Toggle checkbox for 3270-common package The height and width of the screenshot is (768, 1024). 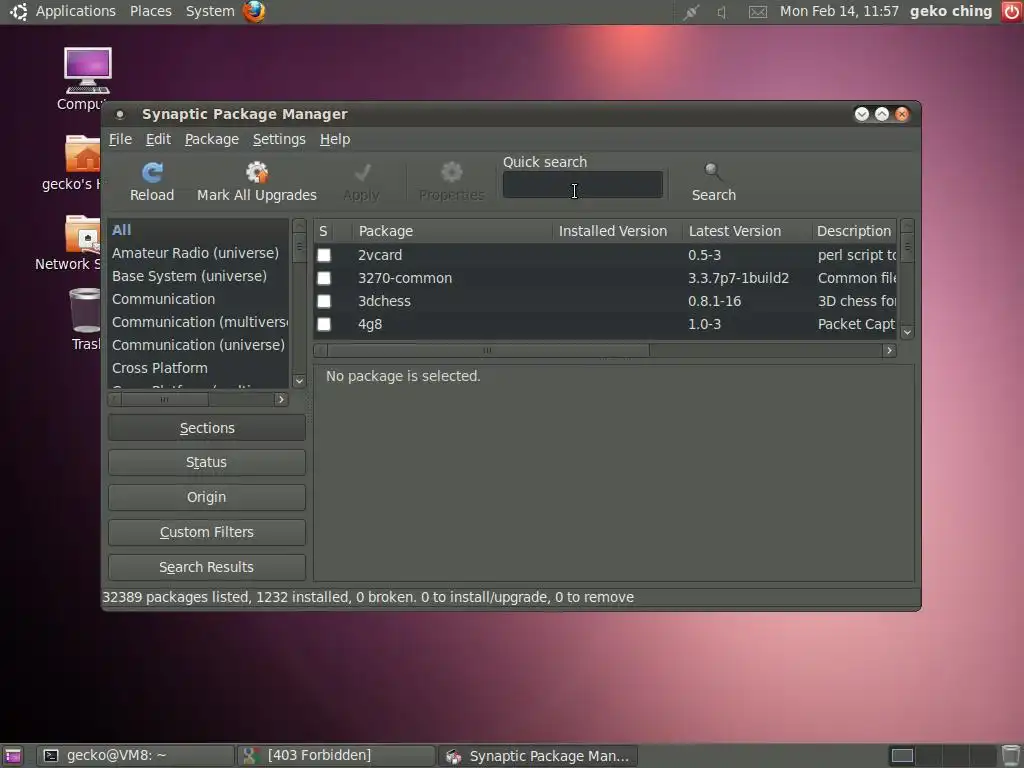(324, 278)
